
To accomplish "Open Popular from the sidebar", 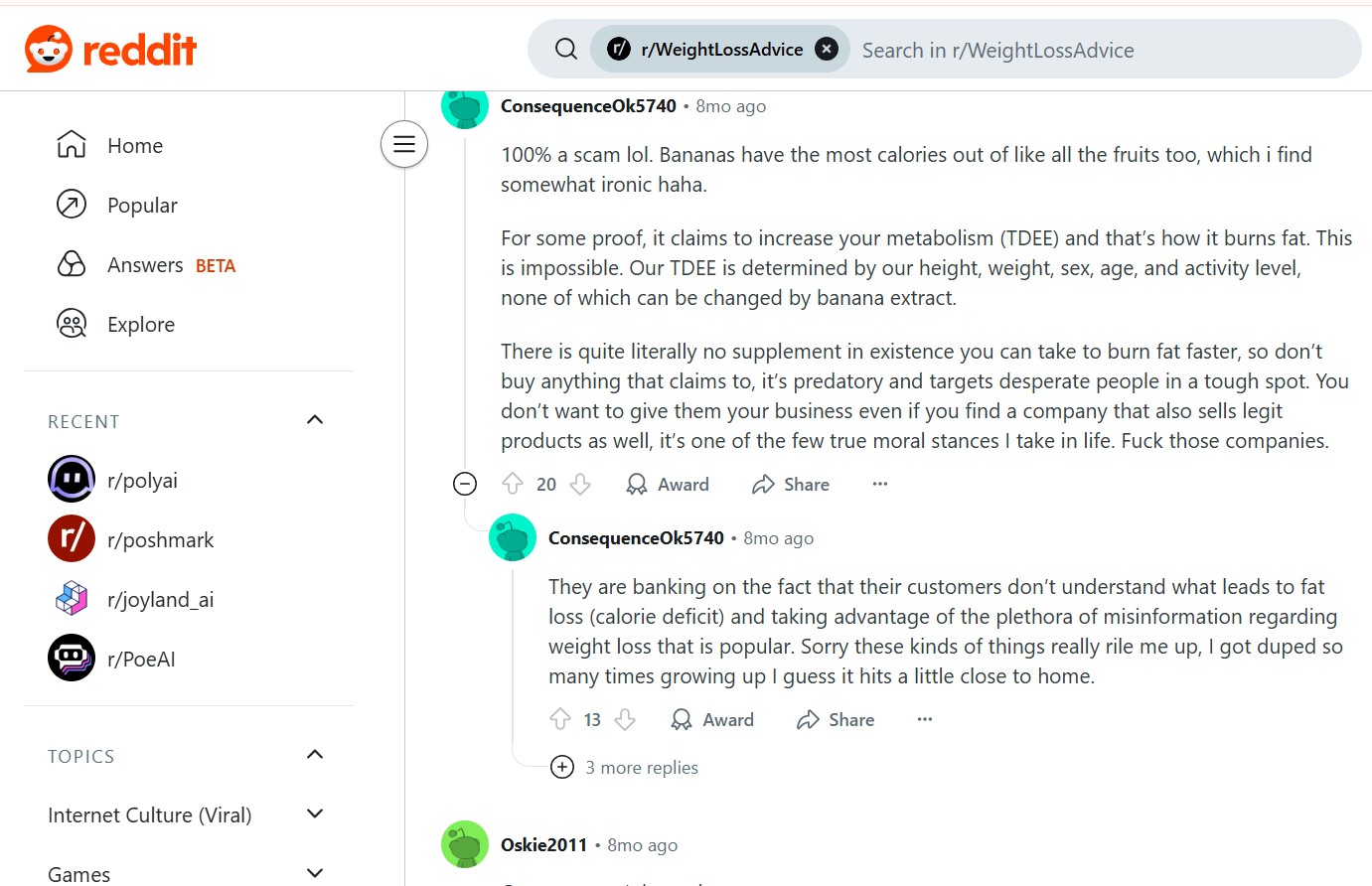I will coord(142,206).
